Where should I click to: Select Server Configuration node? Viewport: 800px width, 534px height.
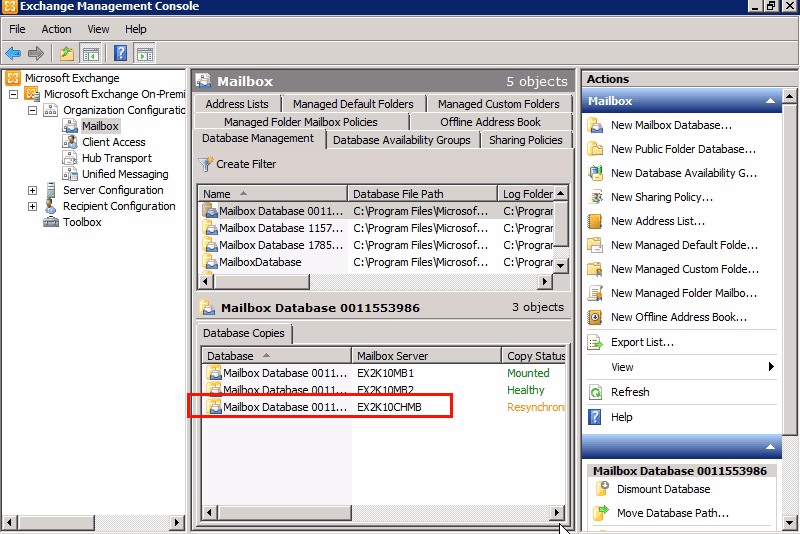coord(113,190)
